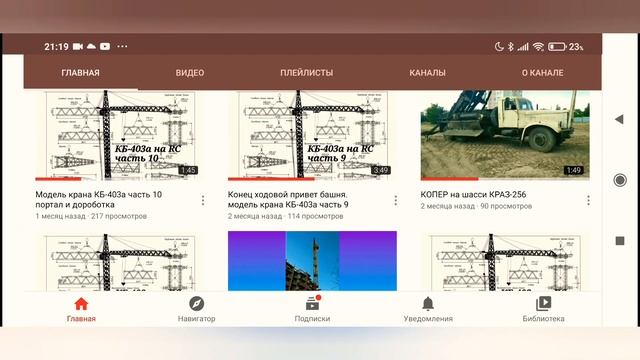Image resolution: width=640 pixels, height=360 pixels.
Task: Tap the YouTube notification icon in status bar
Action: coord(105,47)
